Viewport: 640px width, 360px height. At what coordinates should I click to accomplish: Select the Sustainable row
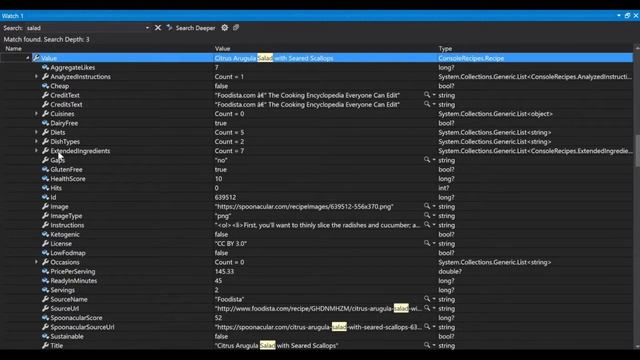point(317,336)
